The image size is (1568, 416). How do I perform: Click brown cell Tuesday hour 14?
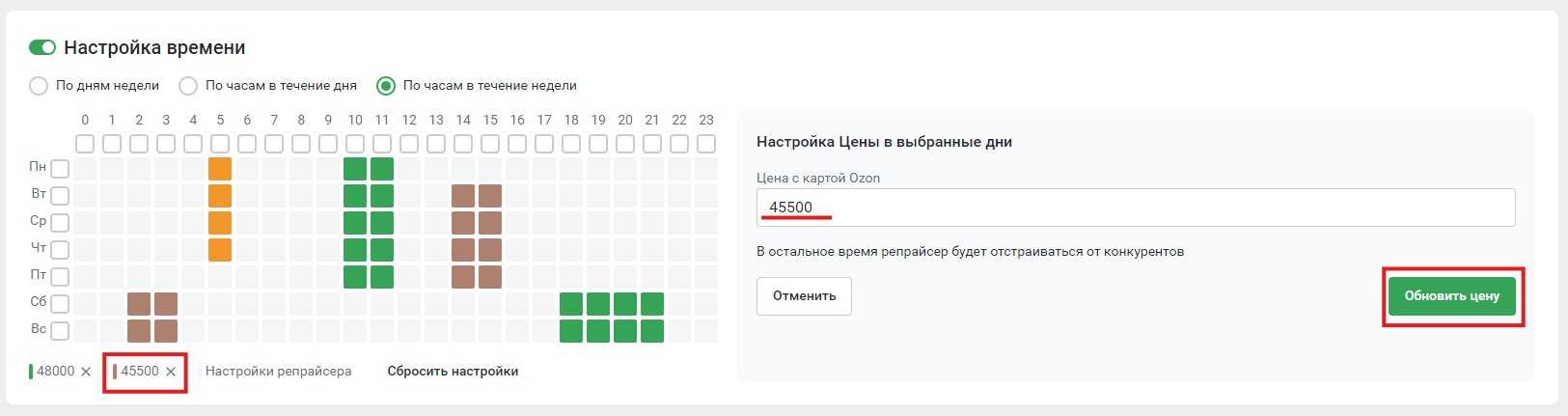coord(463,196)
